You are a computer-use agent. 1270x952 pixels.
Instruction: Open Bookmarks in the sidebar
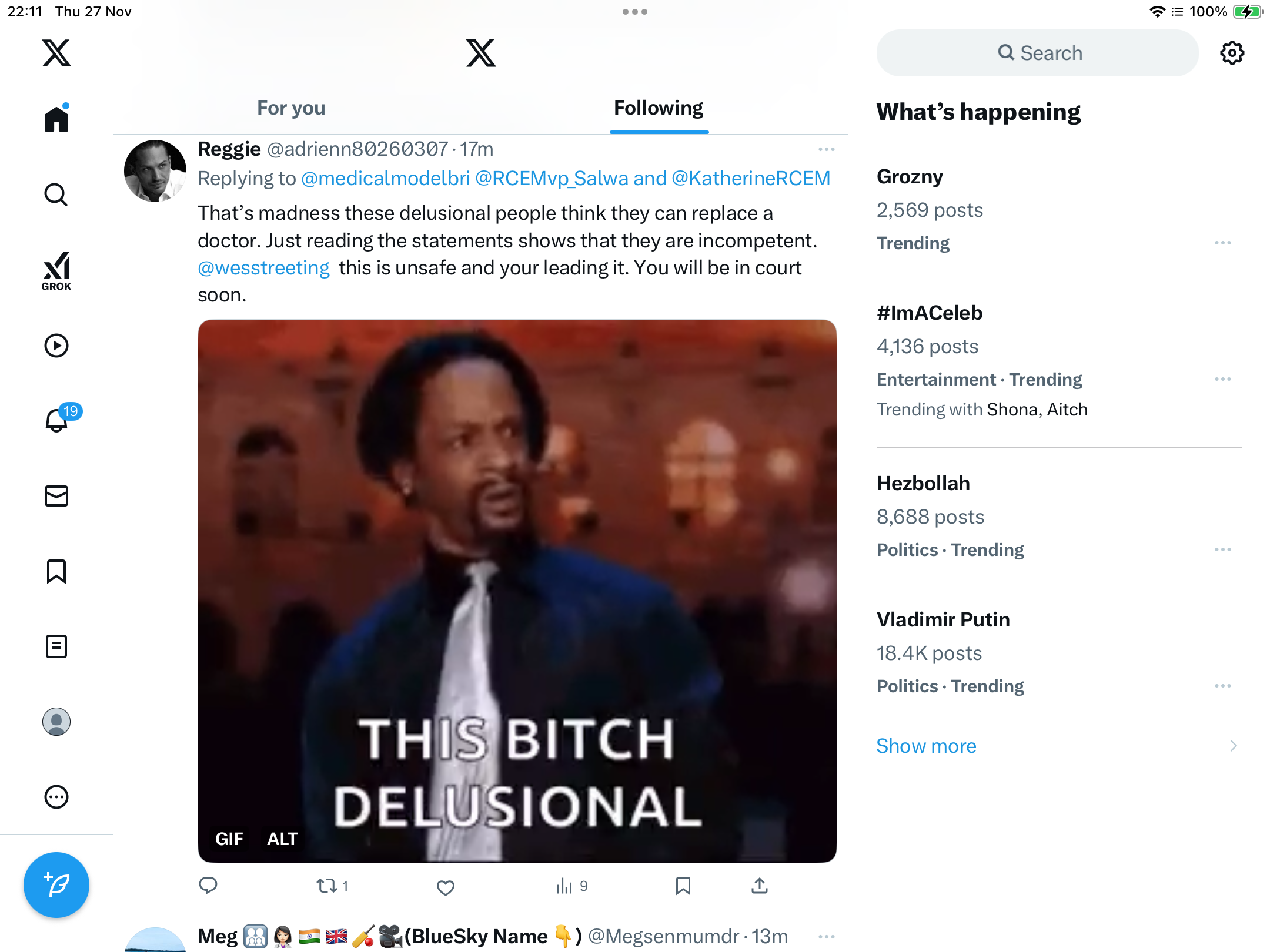click(56, 571)
